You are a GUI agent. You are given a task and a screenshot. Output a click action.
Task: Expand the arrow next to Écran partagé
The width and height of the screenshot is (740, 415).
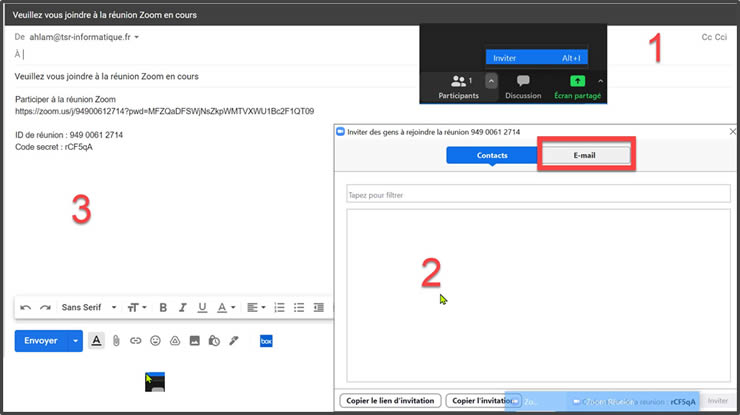click(x=600, y=81)
